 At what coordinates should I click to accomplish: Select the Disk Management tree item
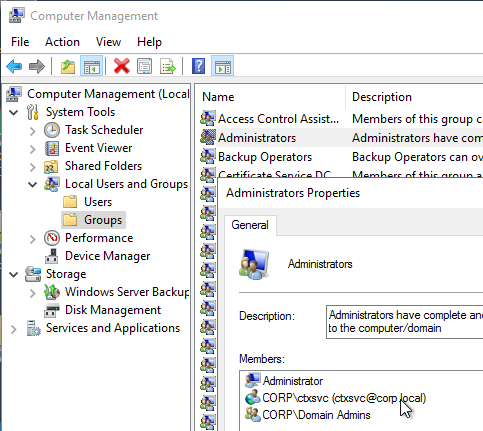click(113, 310)
